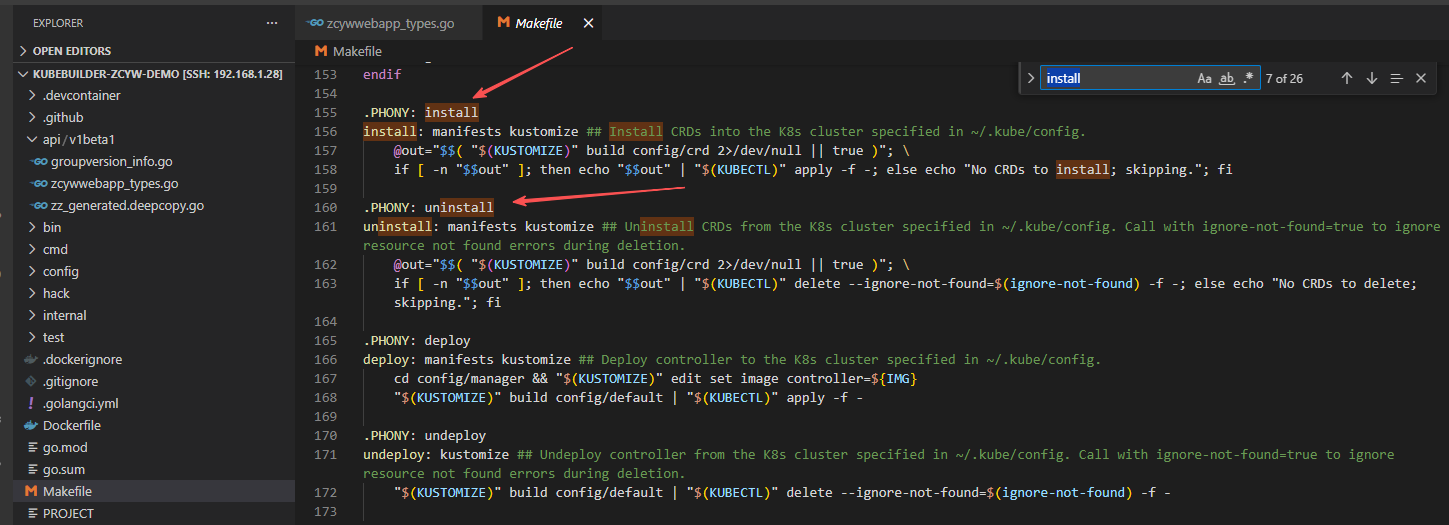1449x525 pixels.
Task: Open .golangci.yml in the explorer
Action: point(80,403)
